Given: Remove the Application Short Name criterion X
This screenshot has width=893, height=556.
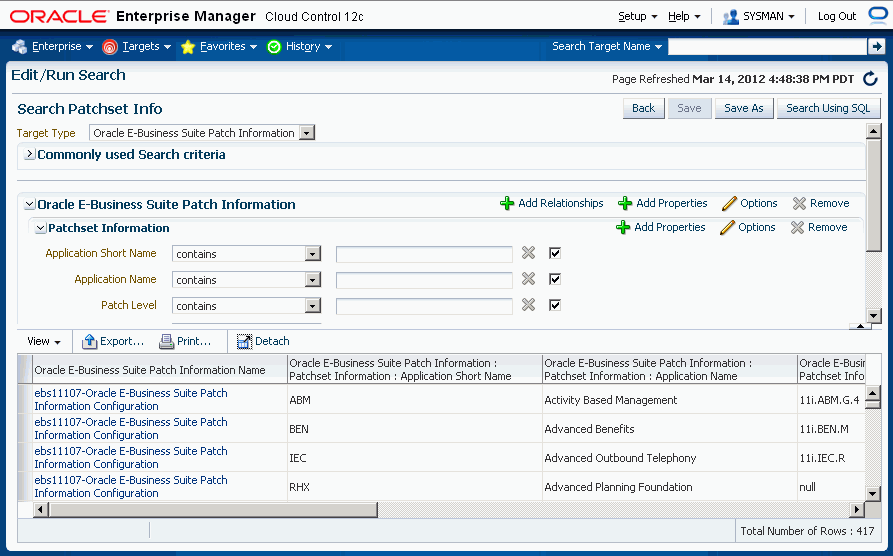Looking at the screenshot, I should [x=529, y=253].
